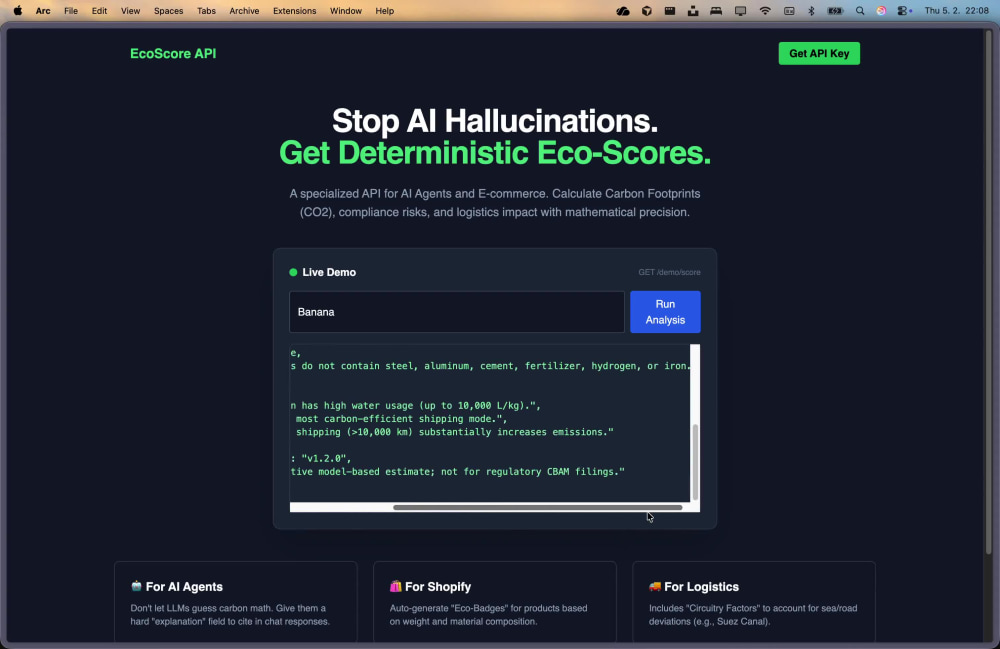
Task: Click the GET /demo/score endpoint text
Action: click(x=669, y=272)
